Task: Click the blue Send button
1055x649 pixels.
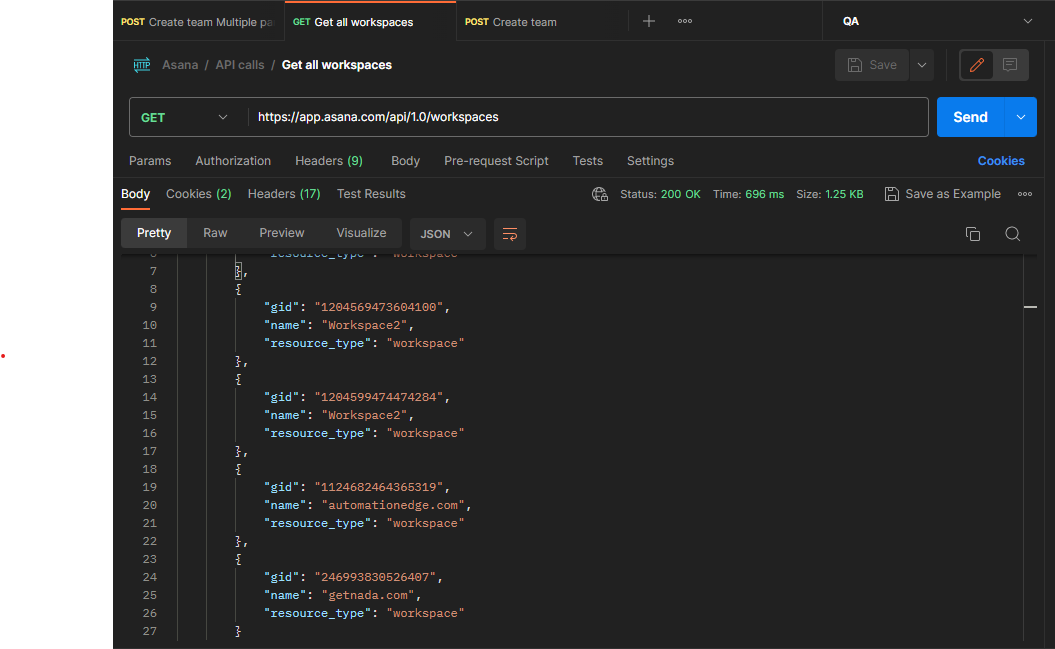Action: pos(969,117)
